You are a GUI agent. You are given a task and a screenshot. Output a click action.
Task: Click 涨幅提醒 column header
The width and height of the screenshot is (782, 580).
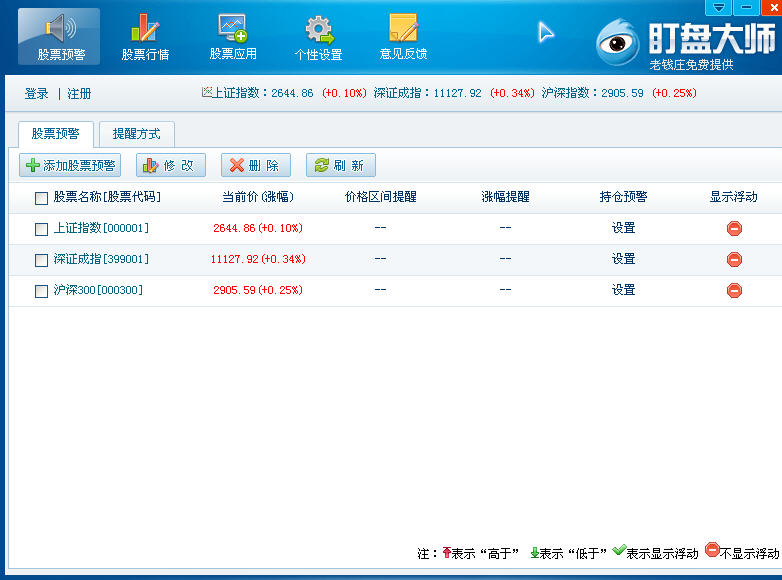pyautogui.click(x=505, y=197)
